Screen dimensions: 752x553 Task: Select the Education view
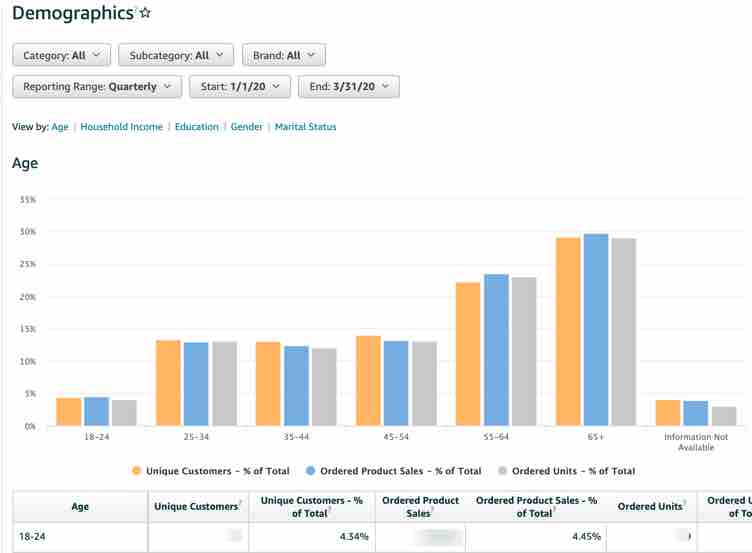(x=196, y=127)
